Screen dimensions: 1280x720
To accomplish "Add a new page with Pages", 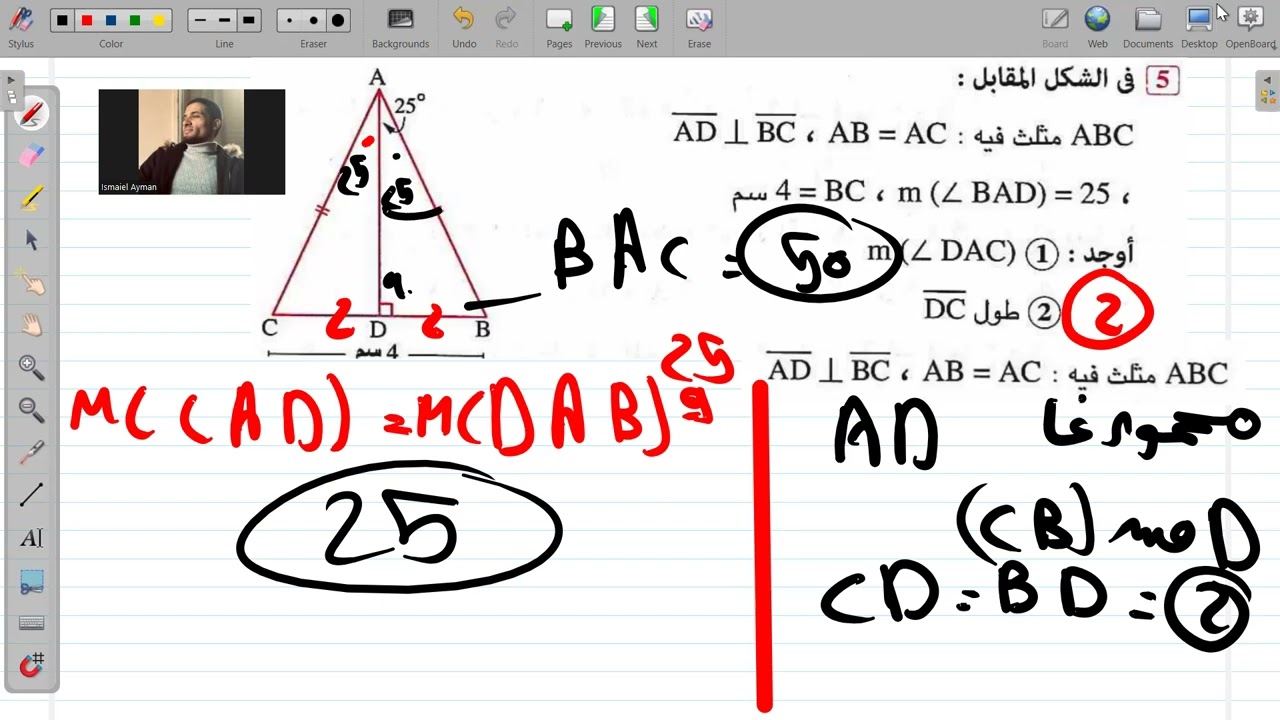I will [x=559, y=27].
